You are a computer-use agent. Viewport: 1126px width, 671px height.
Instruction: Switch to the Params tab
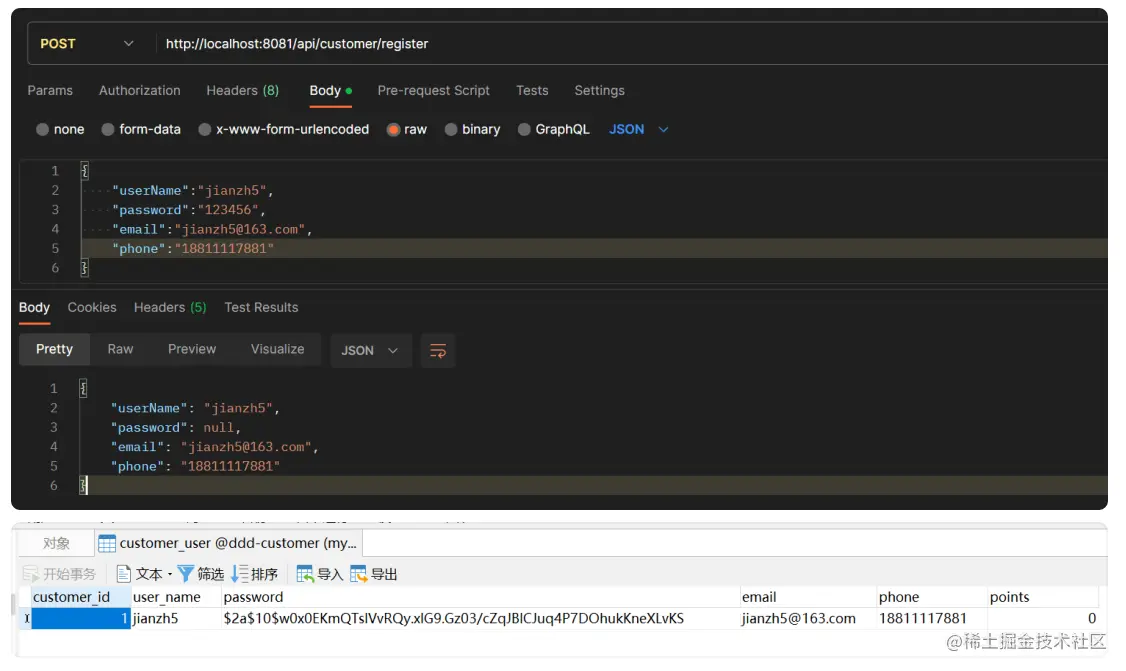pos(50,91)
